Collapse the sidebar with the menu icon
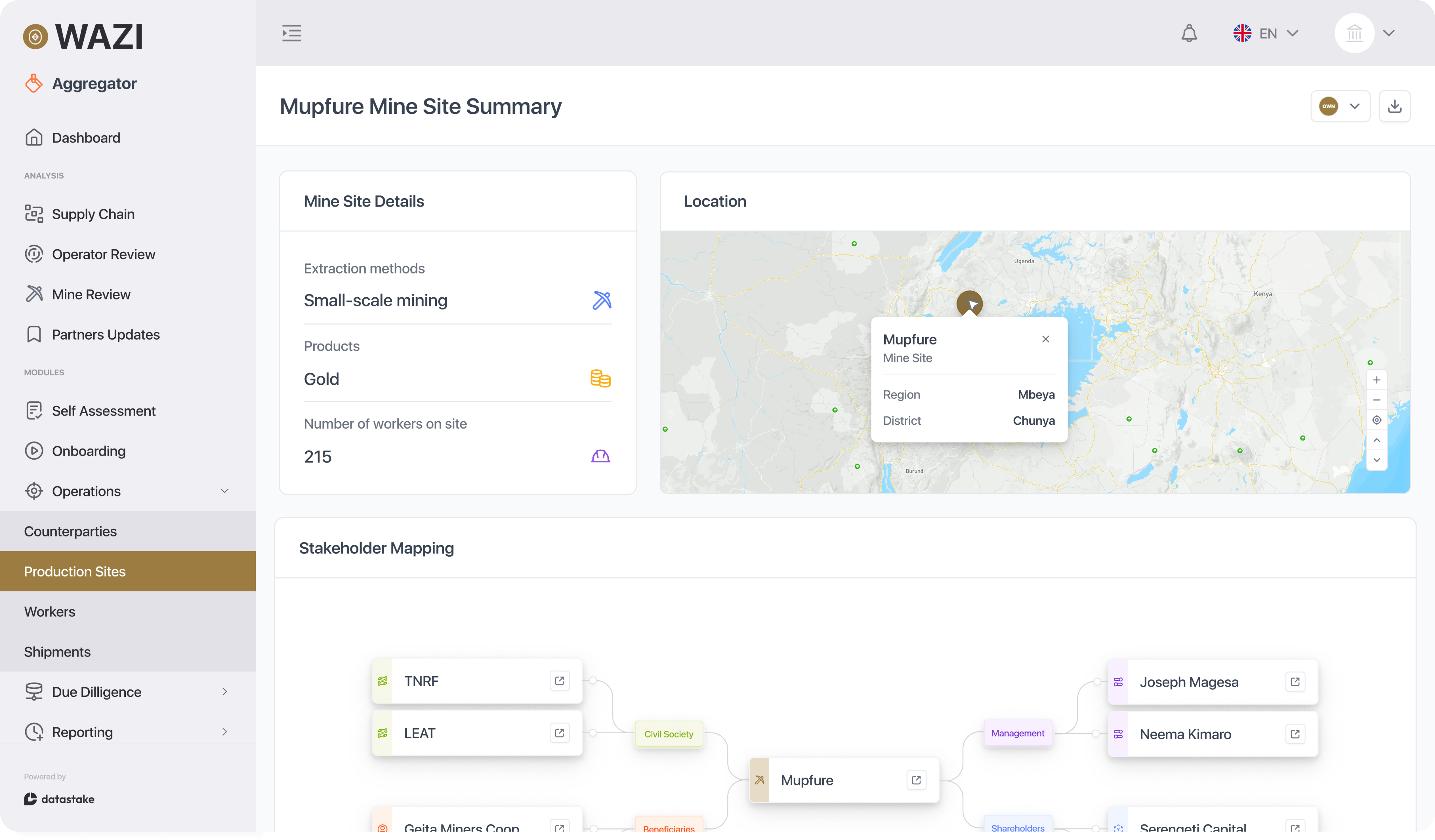This screenshot has width=1435, height=840. point(291,33)
